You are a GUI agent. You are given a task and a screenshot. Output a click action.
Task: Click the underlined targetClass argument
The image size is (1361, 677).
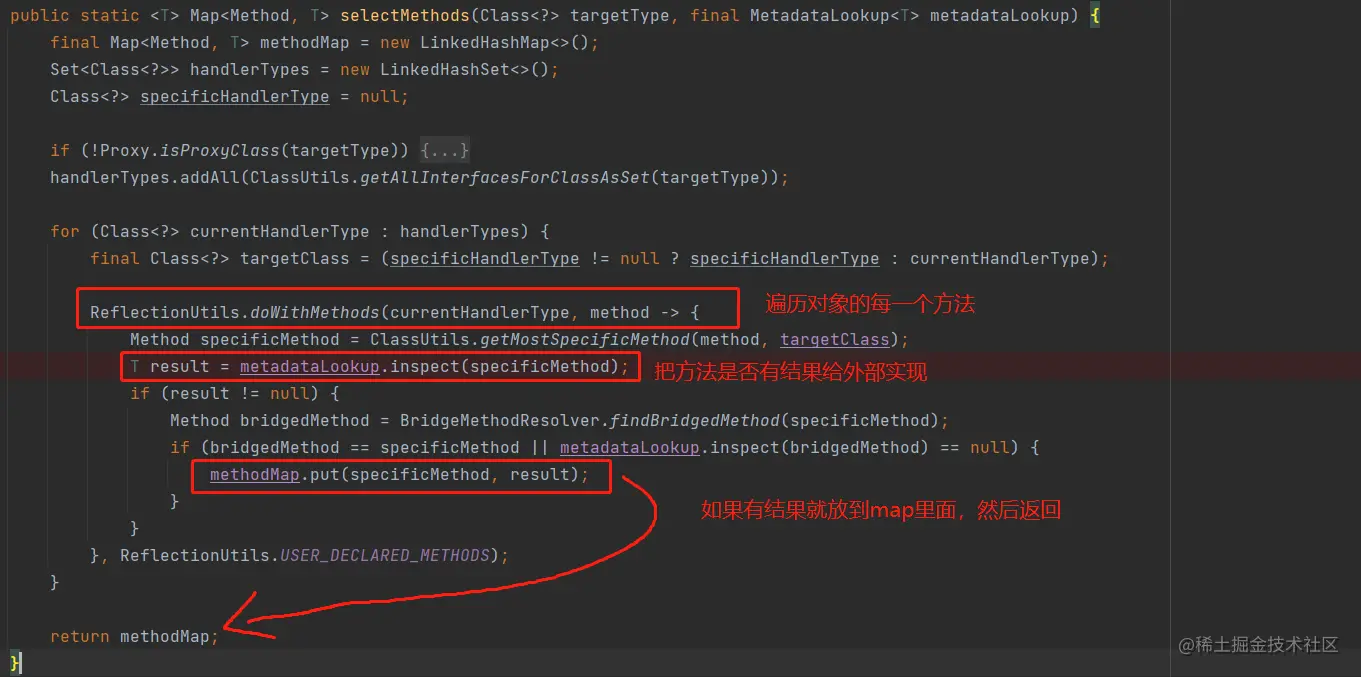coord(834,339)
